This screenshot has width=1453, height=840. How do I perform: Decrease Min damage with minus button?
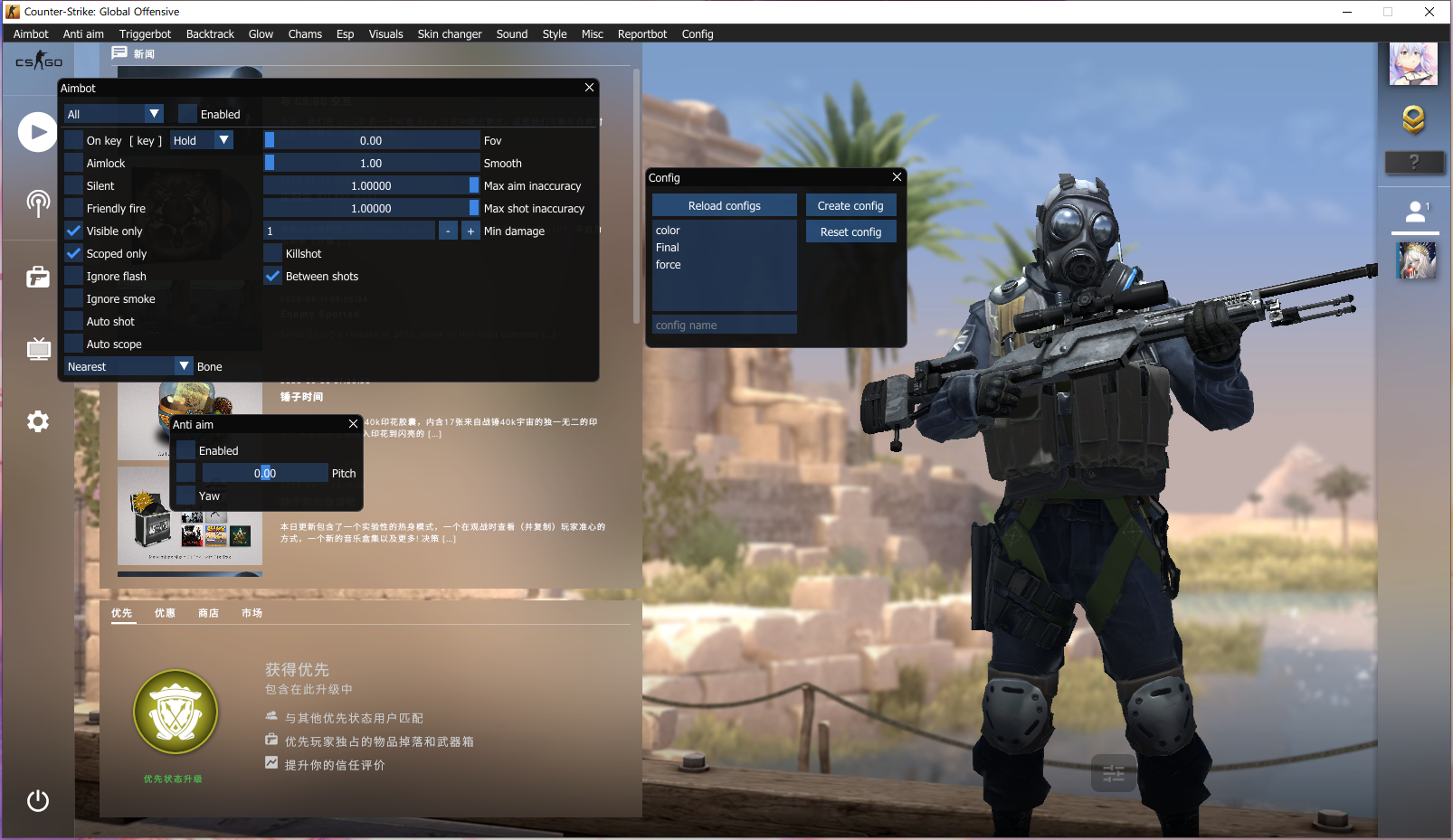click(x=448, y=231)
